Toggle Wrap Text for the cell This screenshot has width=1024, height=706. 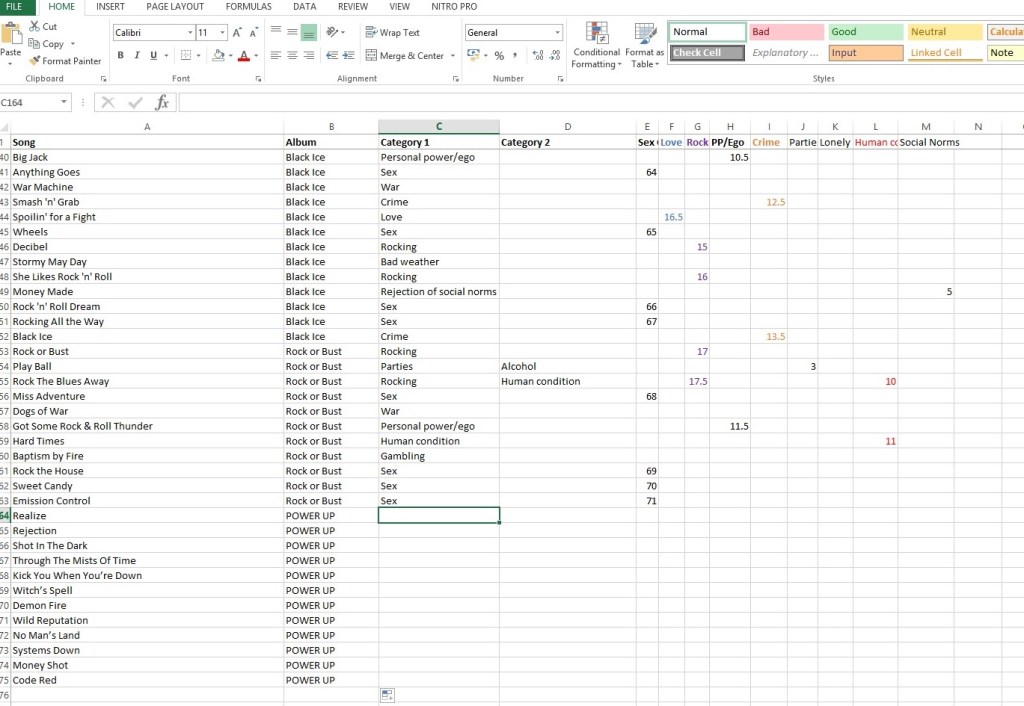point(392,33)
